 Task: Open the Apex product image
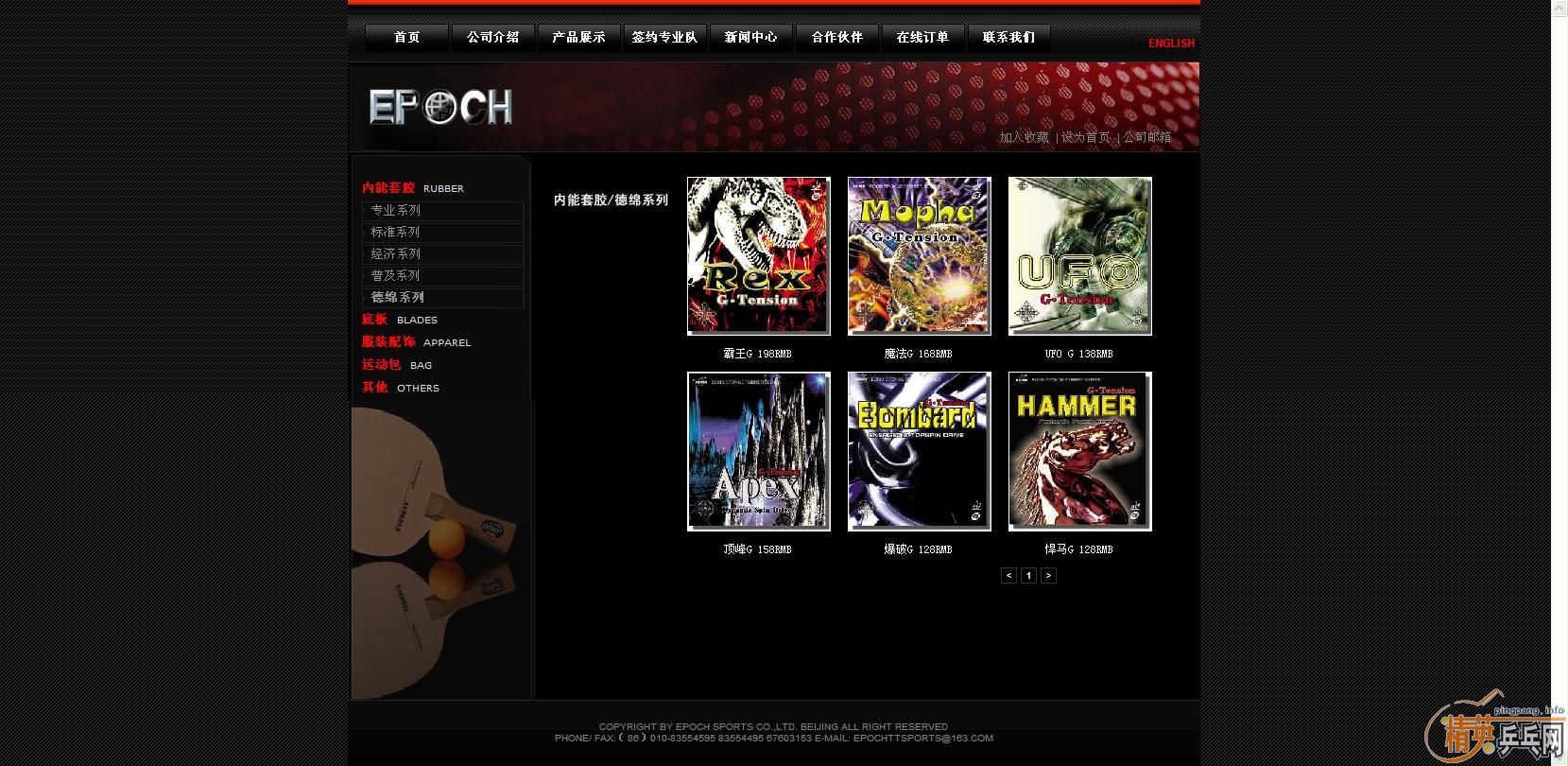point(759,451)
